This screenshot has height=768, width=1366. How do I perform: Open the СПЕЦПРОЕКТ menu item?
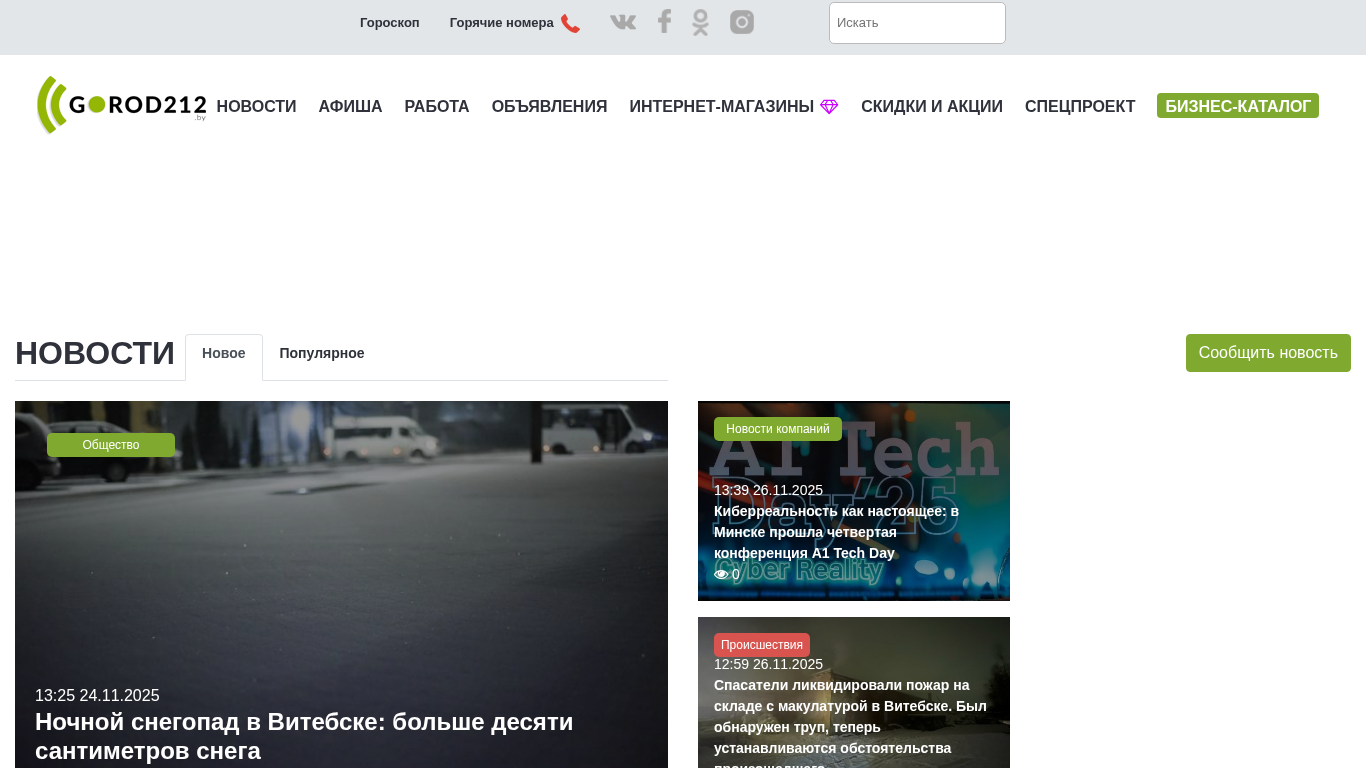click(x=1080, y=107)
